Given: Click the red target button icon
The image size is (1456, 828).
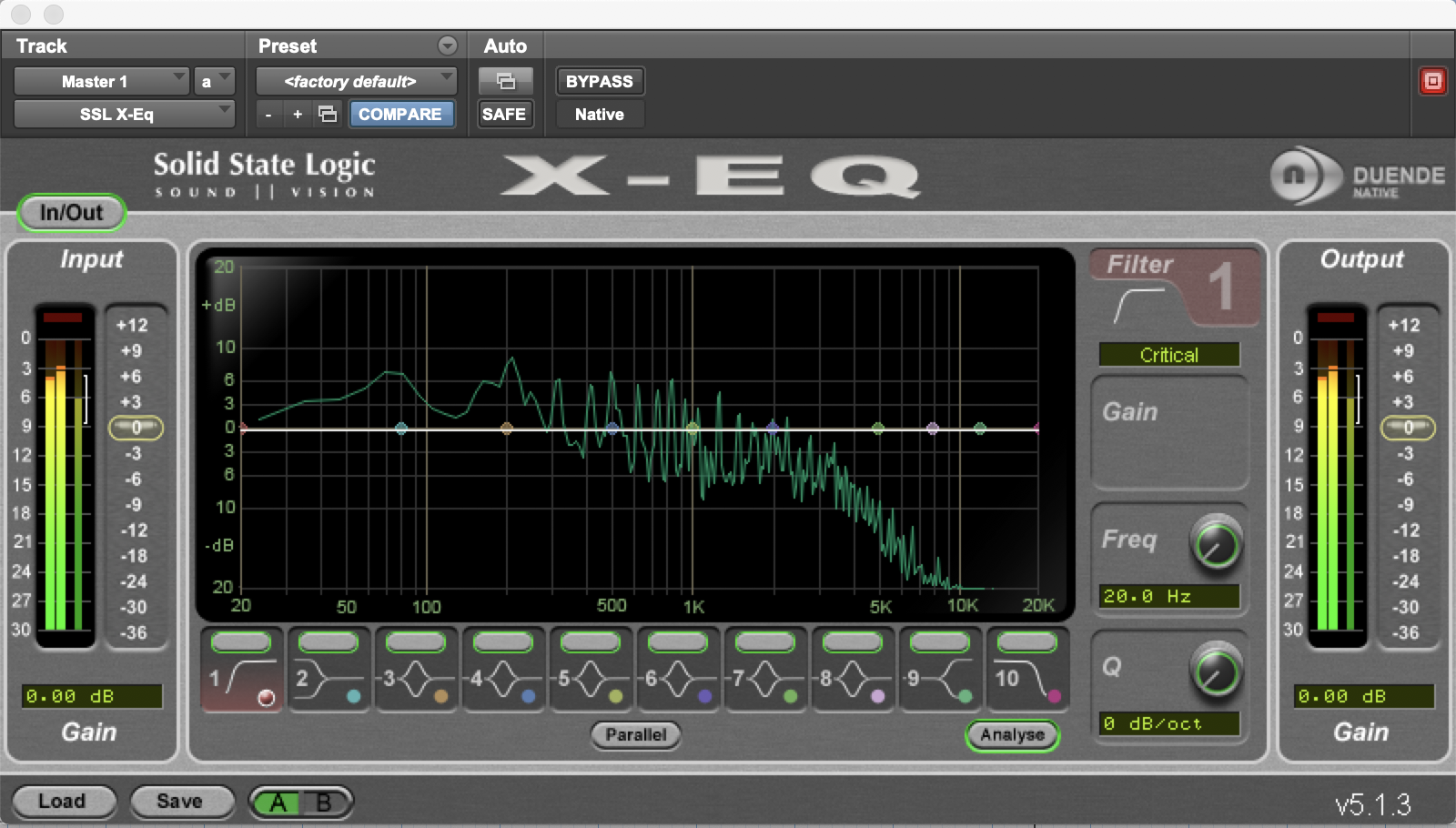Looking at the screenshot, I should 1432,81.
